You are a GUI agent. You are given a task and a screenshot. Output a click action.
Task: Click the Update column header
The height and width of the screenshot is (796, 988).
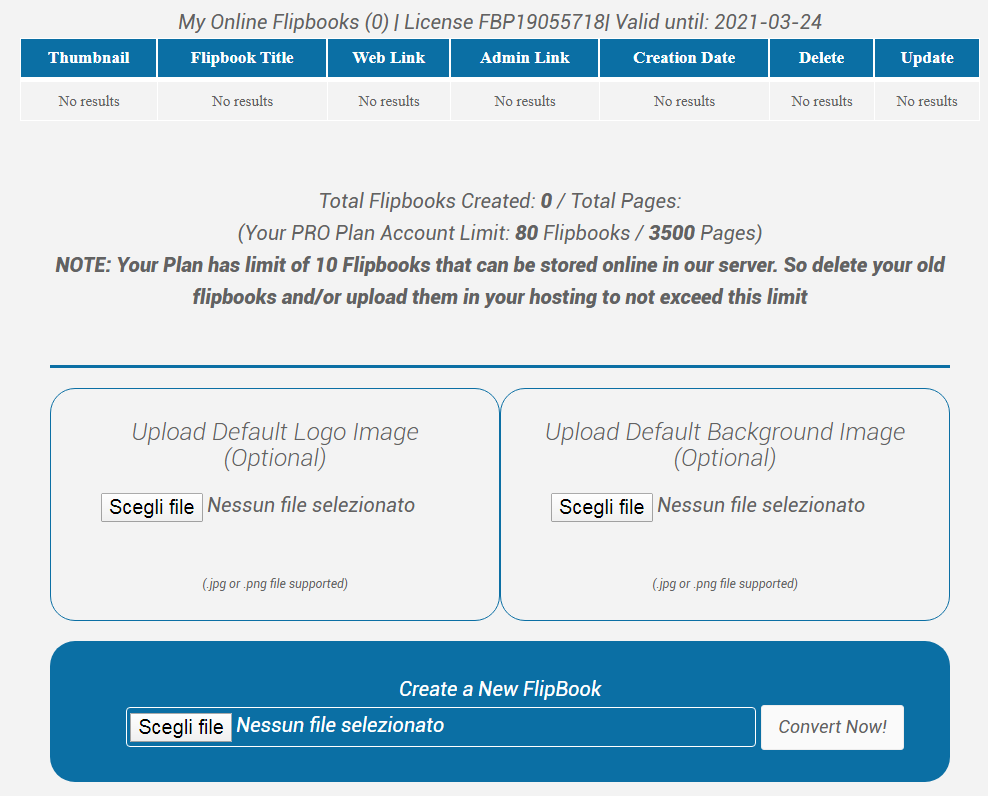click(x=926, y=58)
